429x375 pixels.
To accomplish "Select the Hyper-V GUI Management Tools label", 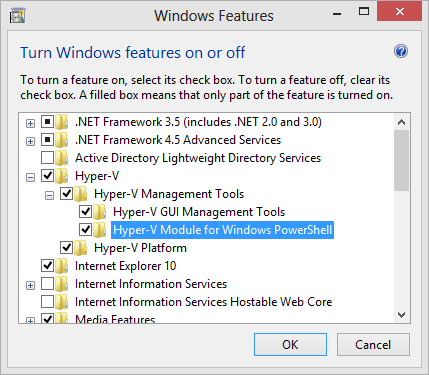I will (x=199, y=212).
